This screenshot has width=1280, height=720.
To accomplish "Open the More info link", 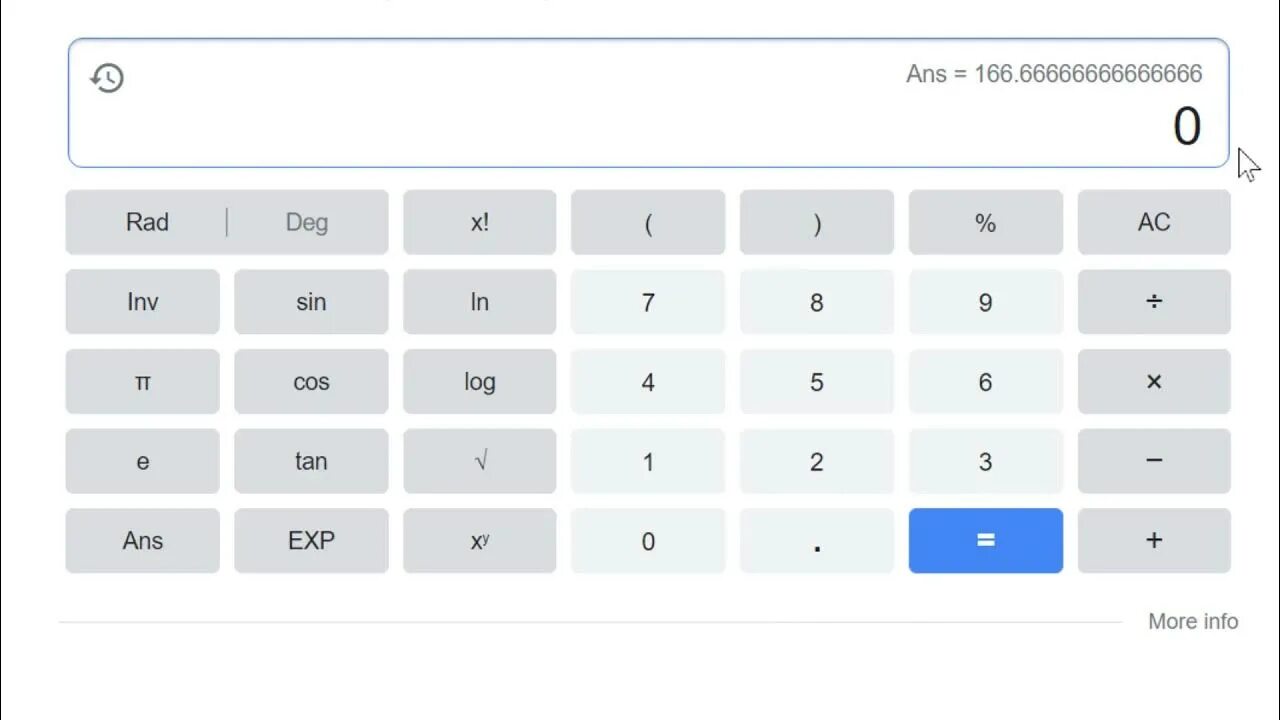I will [1192, 621].
